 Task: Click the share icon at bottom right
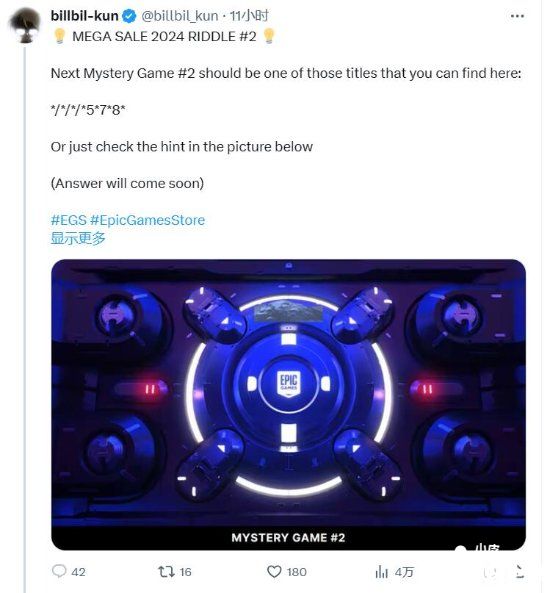(x=520, y=571)
